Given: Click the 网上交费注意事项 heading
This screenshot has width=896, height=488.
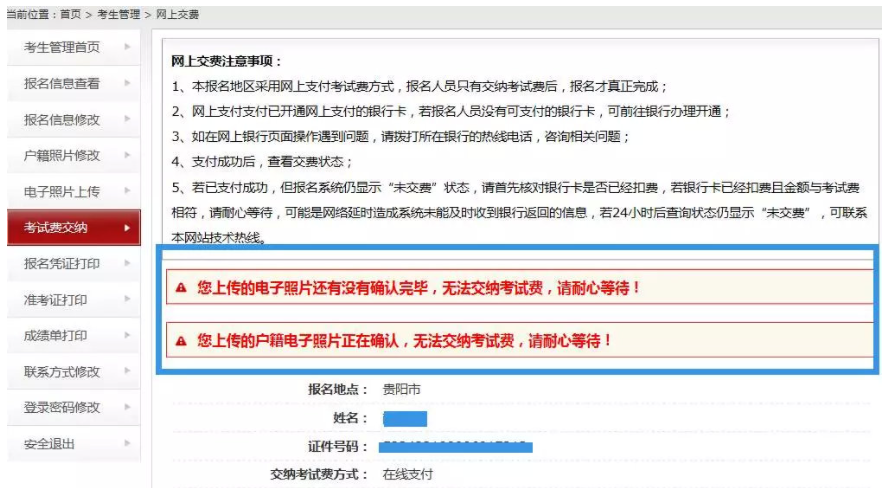Looking at the screenshot, I should tap(227, 62).
